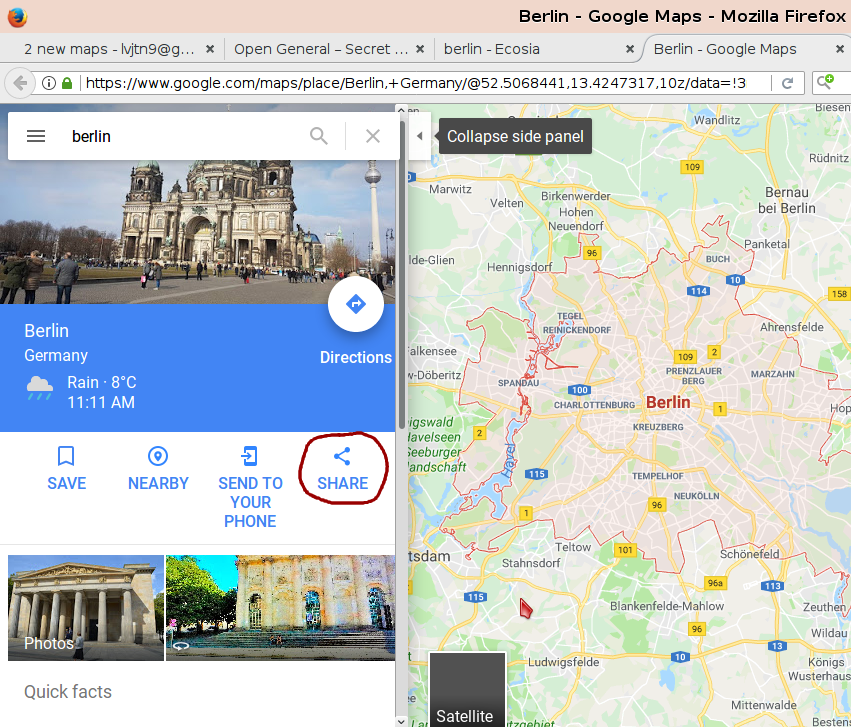Screen dimensions: 851x727
Task: Click the NEARBY label
Action: click(x=158, y=483)
